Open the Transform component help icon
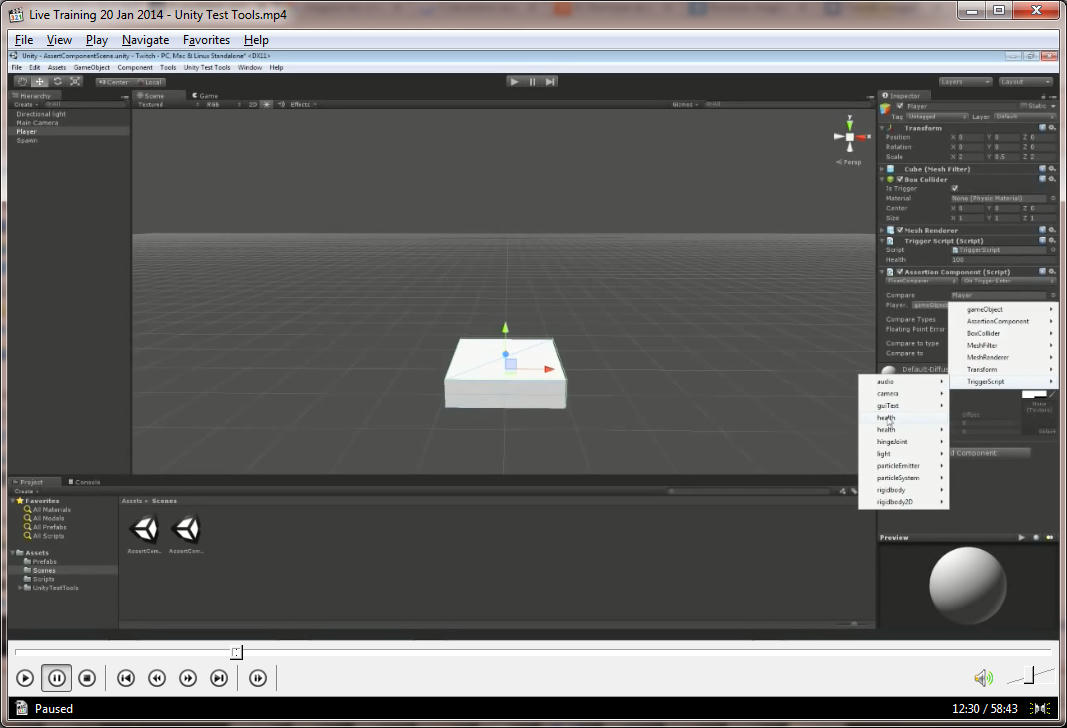This screenshot has width=1067, height=728. [1043, 128]
